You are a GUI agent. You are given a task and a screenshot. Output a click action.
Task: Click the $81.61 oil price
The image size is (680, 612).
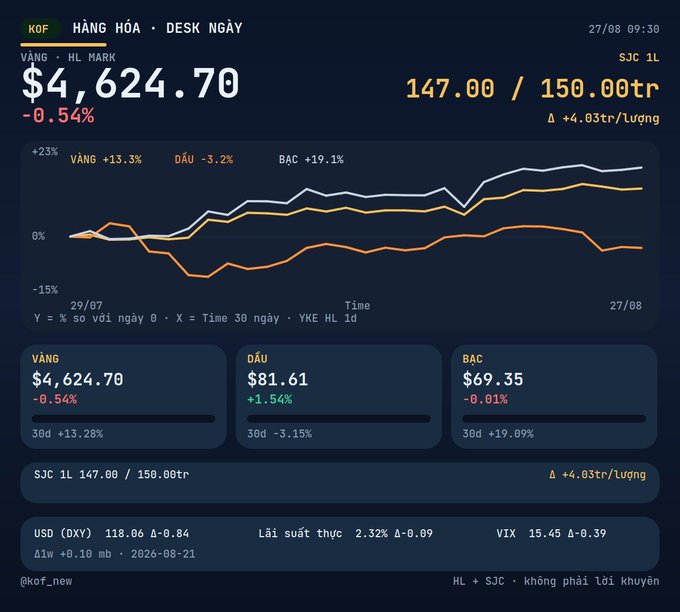pyautogui.click(x=278, y=380)
